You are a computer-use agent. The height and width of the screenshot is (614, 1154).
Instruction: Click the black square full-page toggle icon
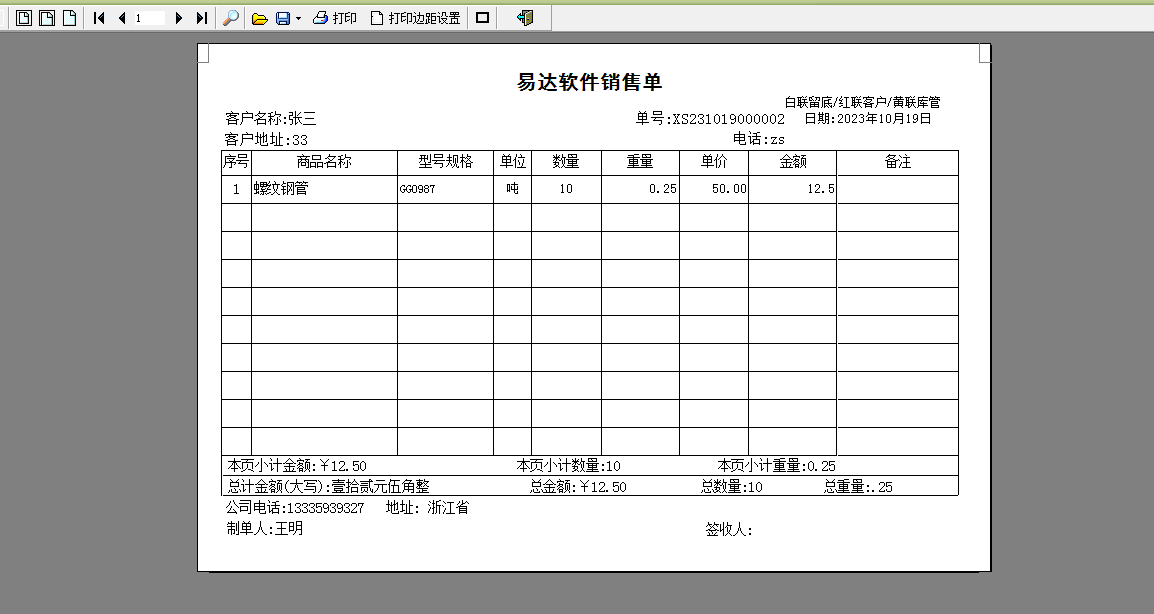point(481,17)
